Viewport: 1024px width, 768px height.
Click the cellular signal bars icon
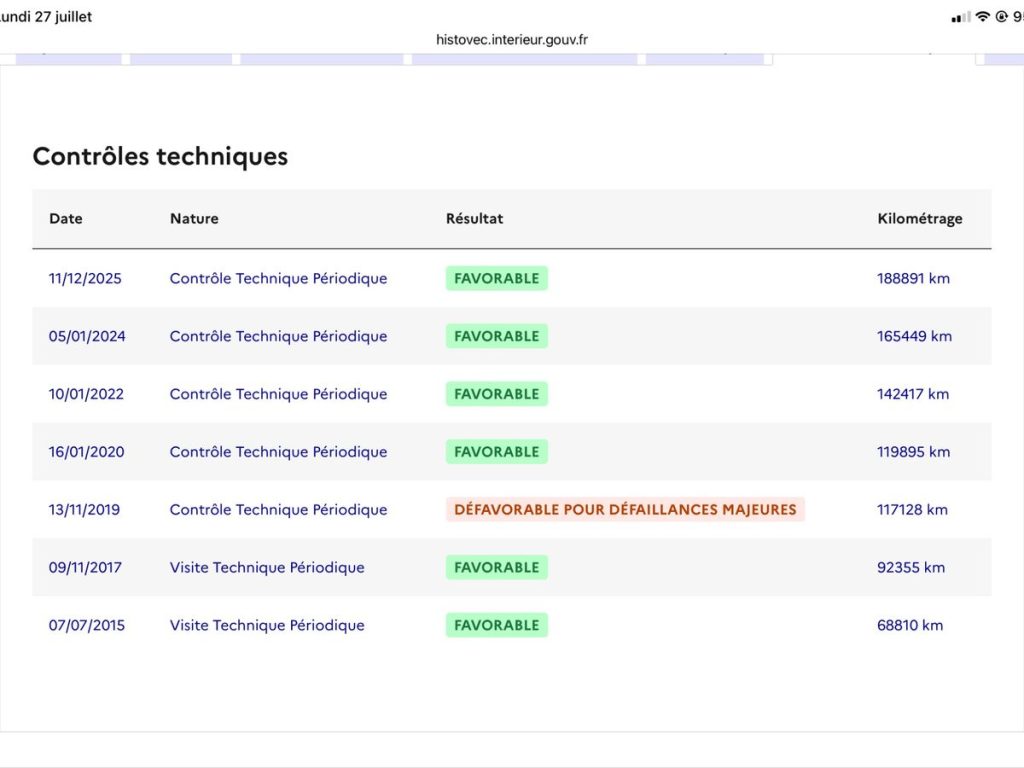pos(961,18)
